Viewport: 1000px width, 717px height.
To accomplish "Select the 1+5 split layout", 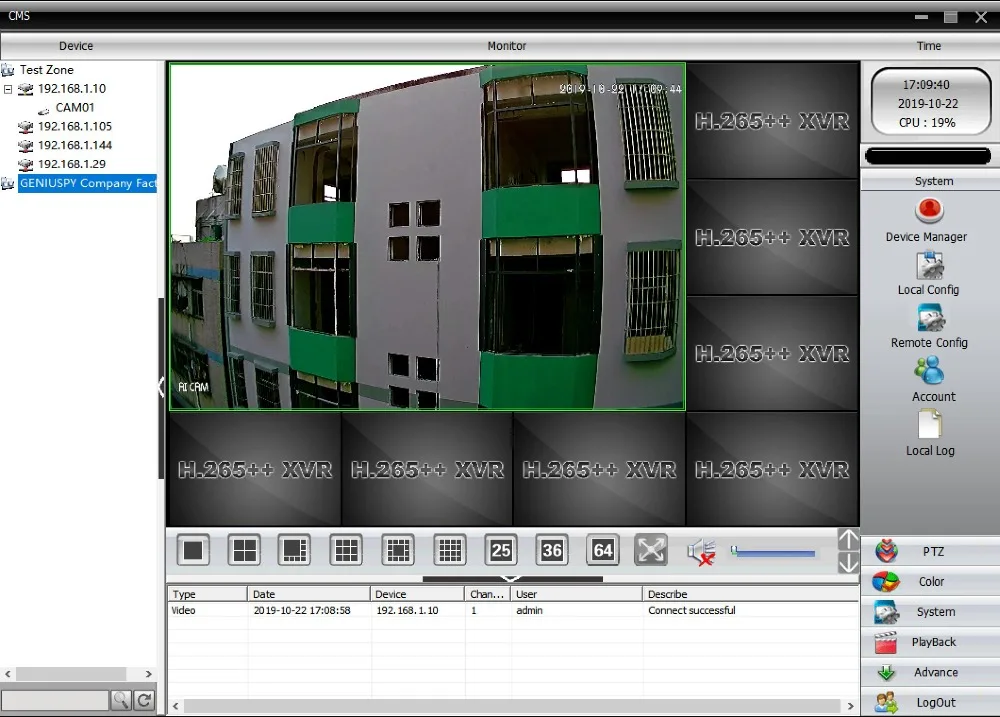I will tap(295, 550).
